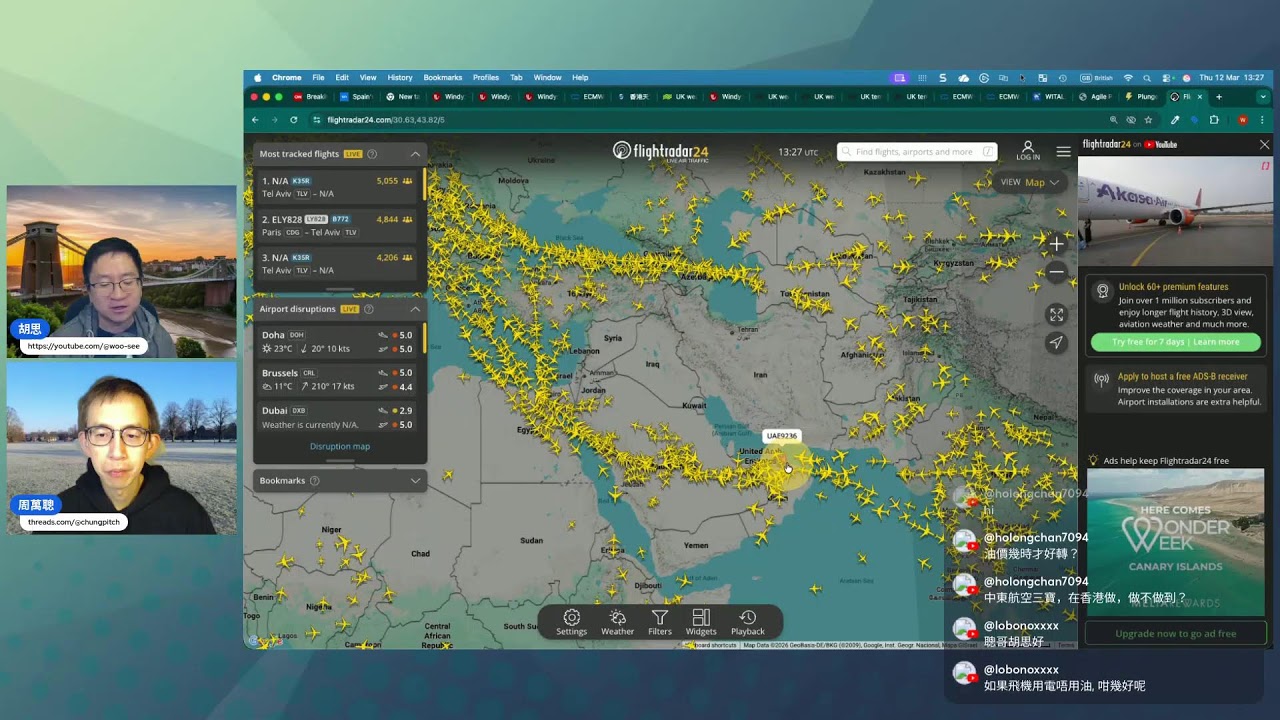Zoom out on the map with minus button

1056,272
